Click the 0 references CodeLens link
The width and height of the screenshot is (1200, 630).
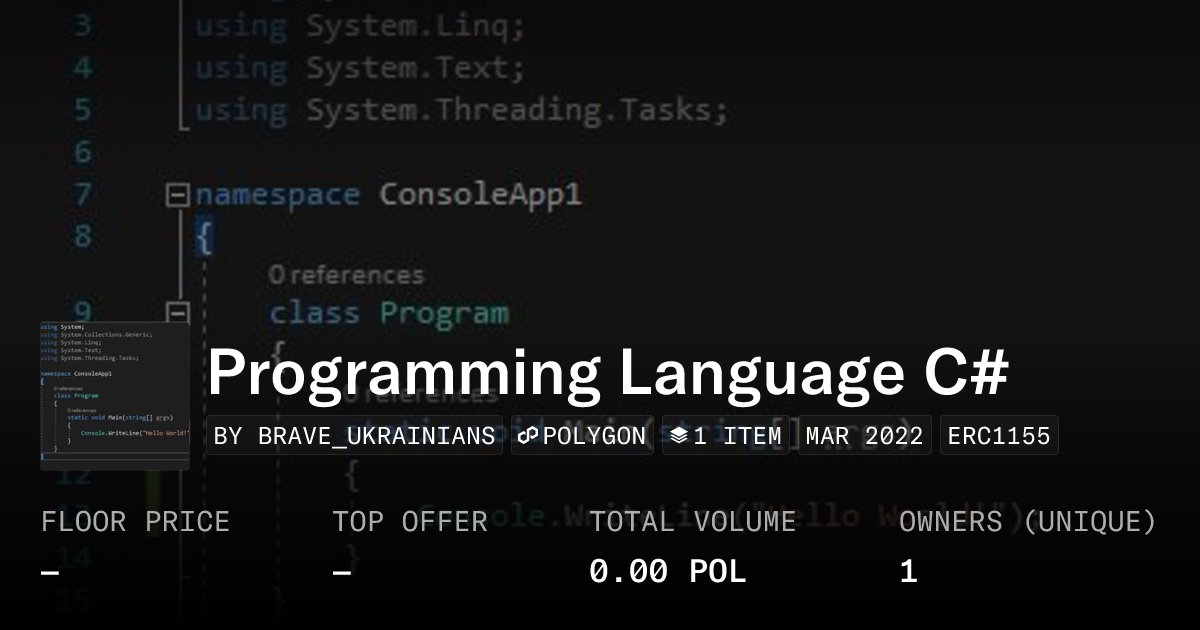pos(346,273)
